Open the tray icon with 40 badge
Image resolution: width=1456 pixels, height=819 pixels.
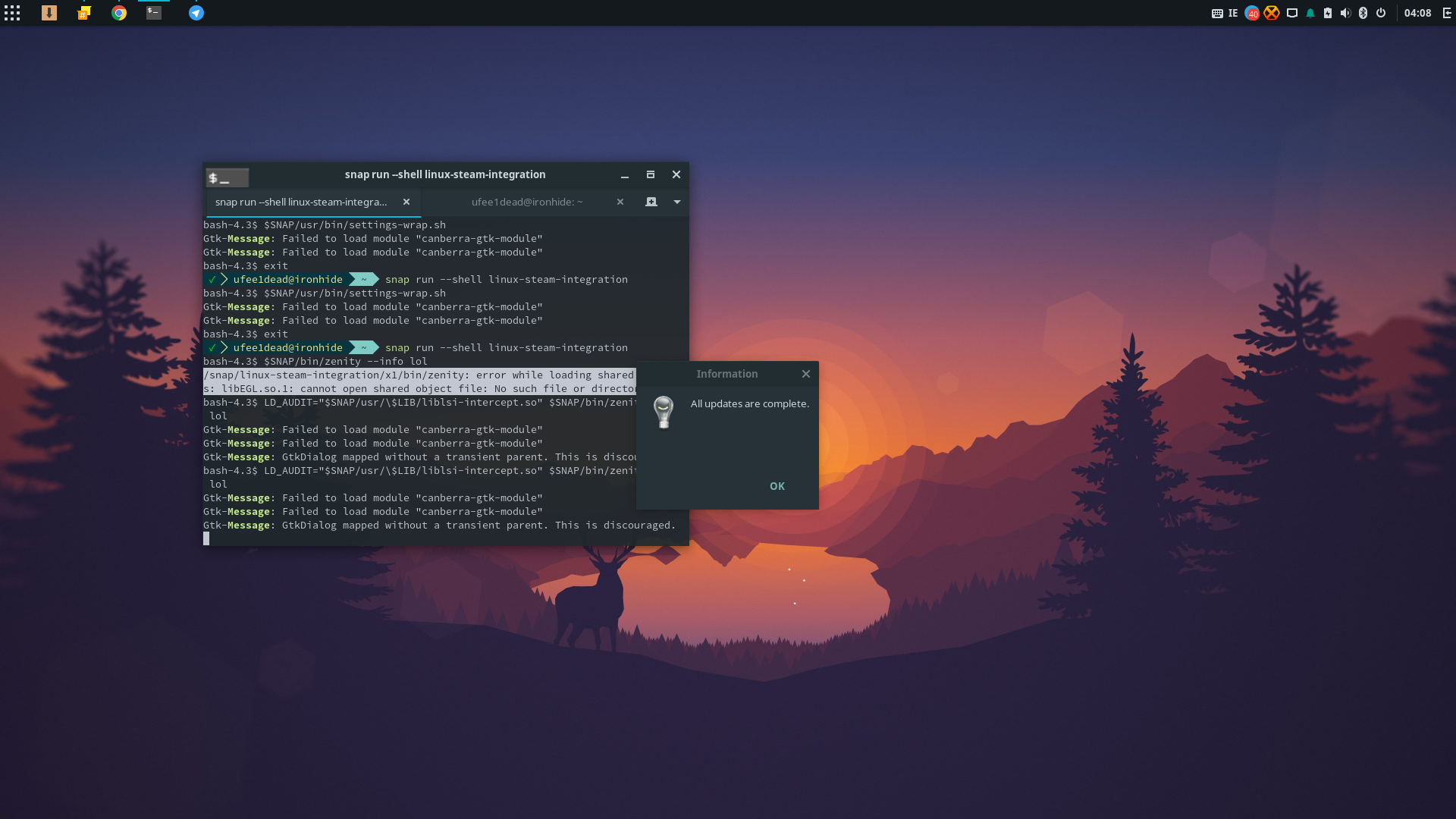coord(1252,13)
